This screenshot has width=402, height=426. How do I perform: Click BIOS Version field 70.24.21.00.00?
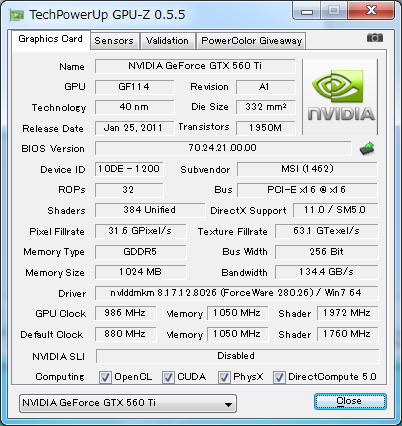[x=223, y=148]
